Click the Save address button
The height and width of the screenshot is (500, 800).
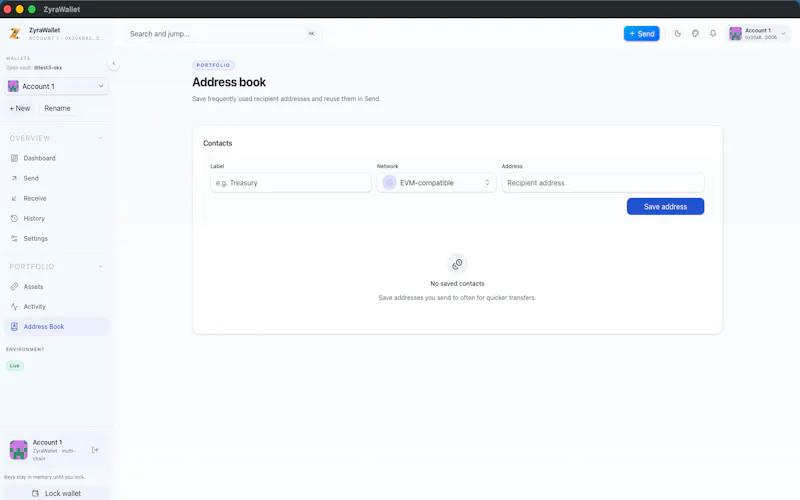(x=665, y=207)
